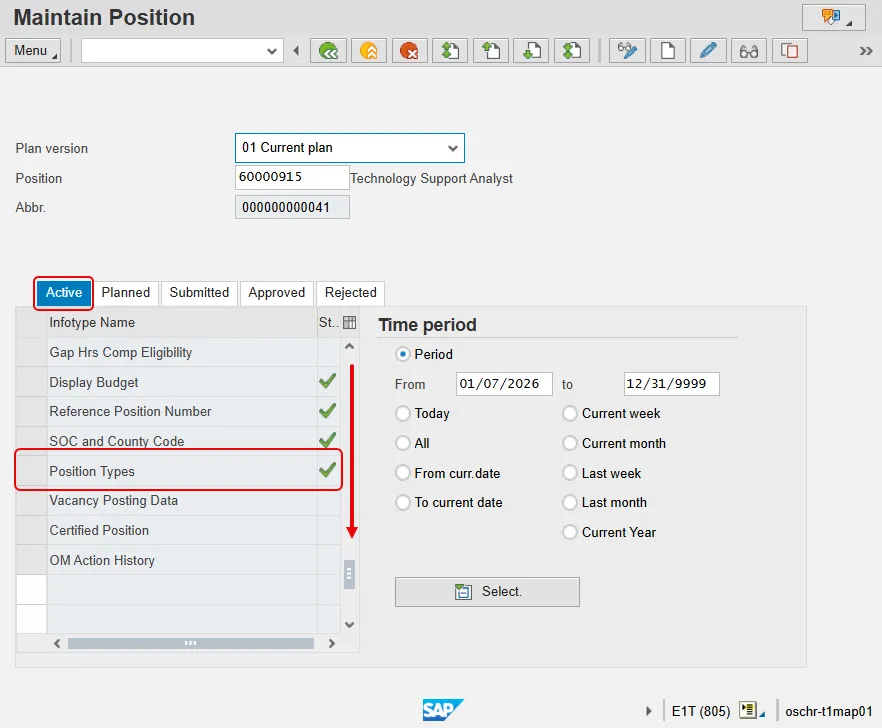This screenshot has height=728, width=882.
Task: Switch to the Rejected tab
Action: pos(350,293)
